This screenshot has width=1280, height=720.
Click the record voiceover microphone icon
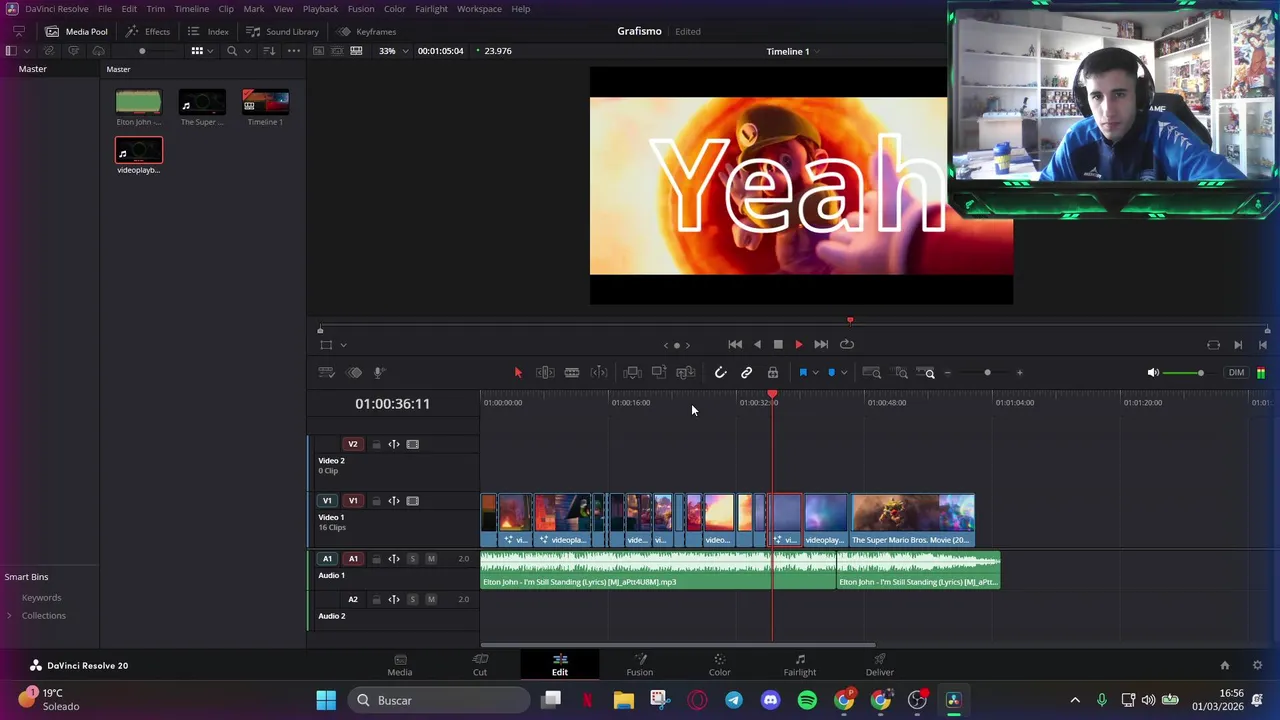(379, 372)
